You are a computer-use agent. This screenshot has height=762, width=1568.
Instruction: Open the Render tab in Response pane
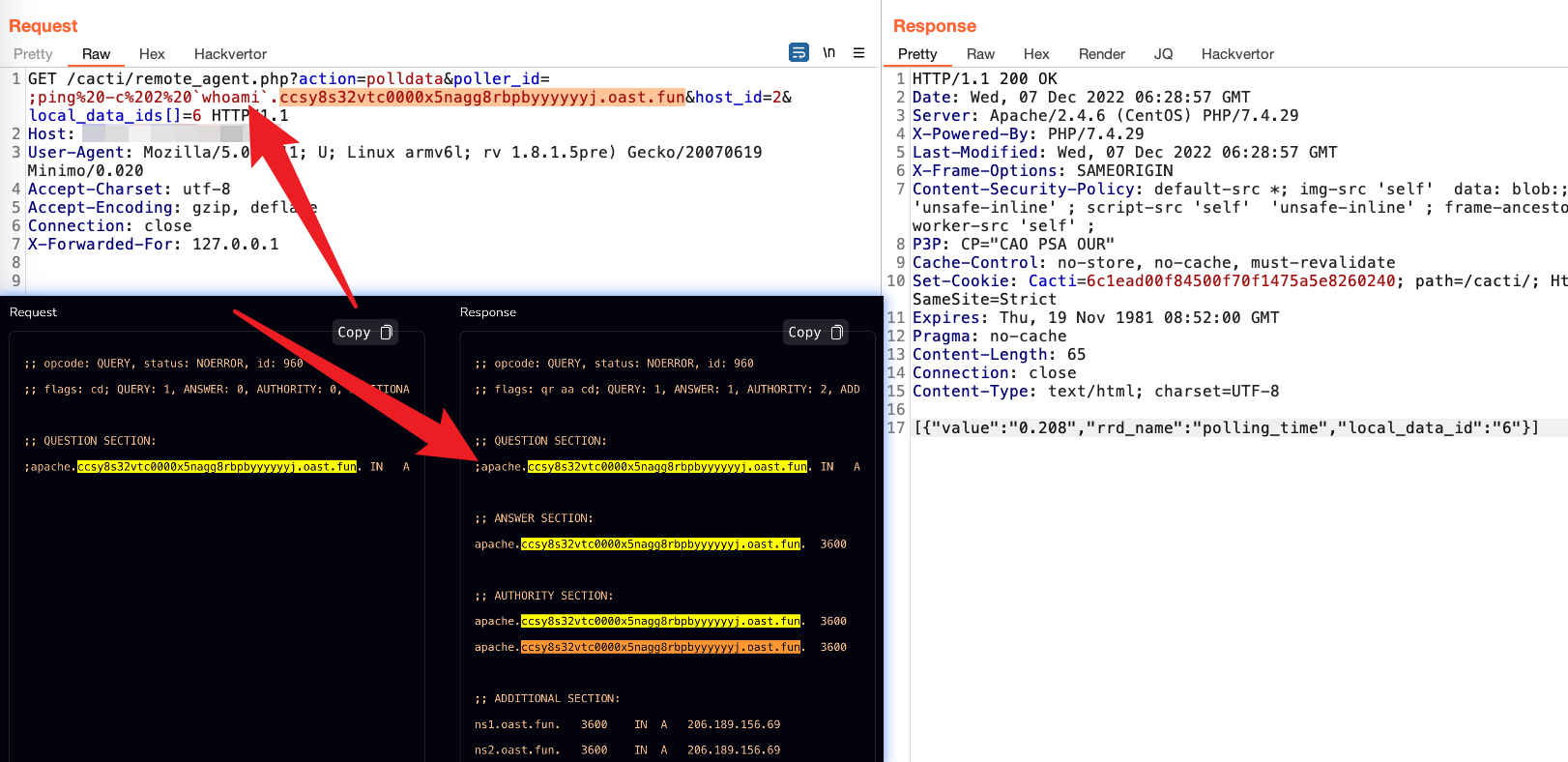(x=1102, y=54)
